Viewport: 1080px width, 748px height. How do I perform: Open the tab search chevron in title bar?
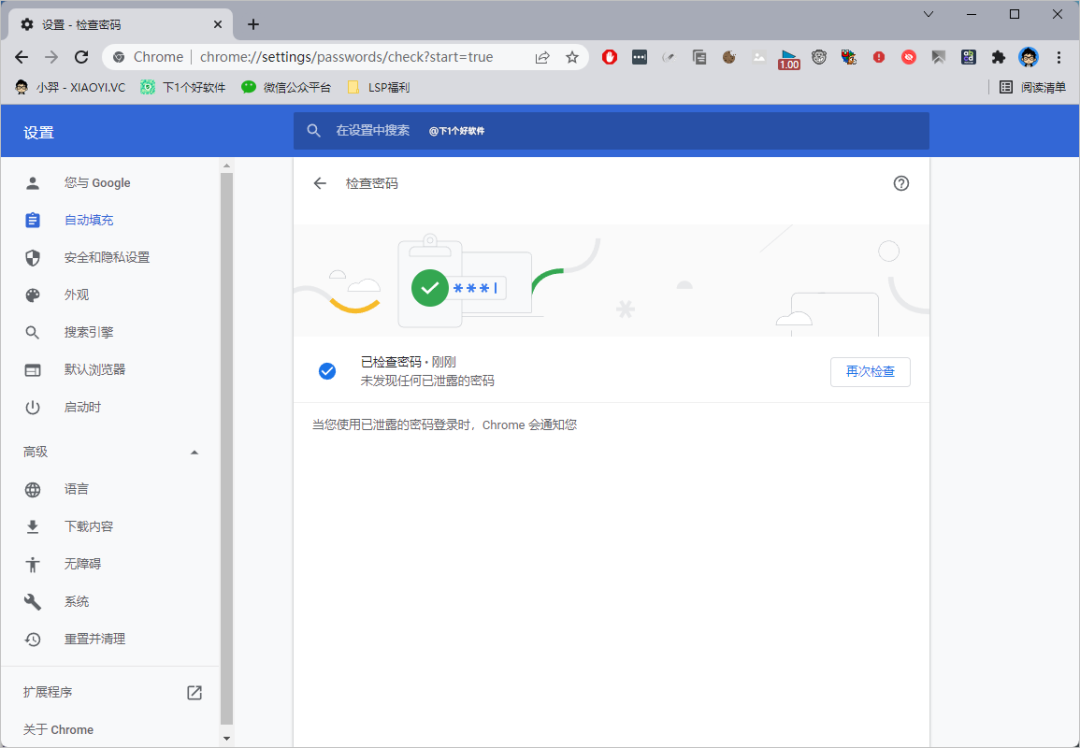(928, 14)
